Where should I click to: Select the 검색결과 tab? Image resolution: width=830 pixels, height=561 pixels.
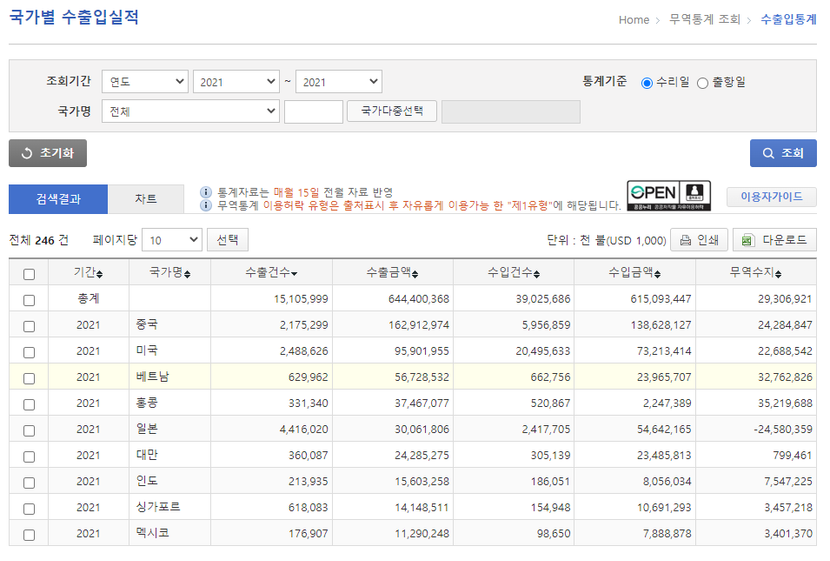(58, 199)
